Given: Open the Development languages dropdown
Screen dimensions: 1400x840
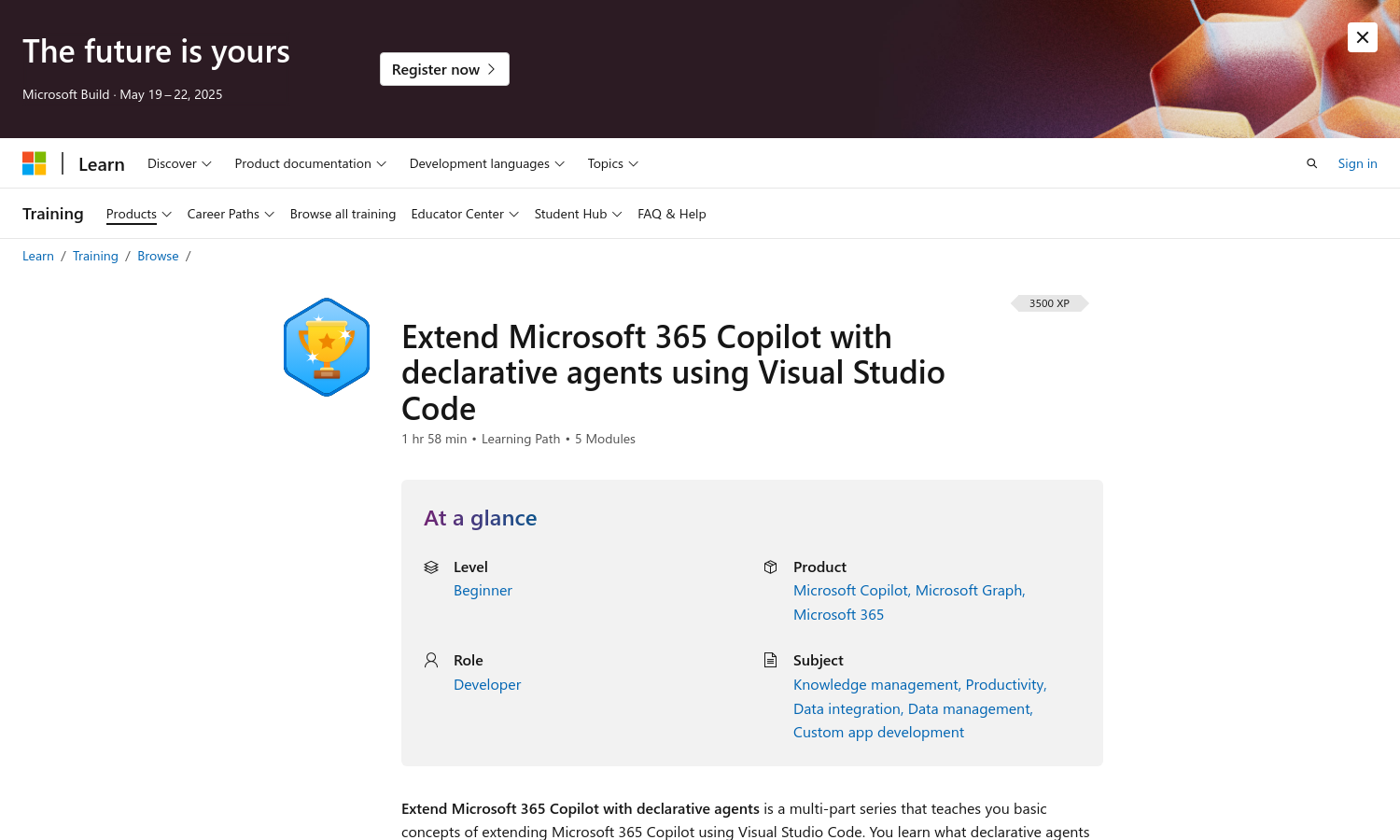Looking at the screenshot, I should (x=486, y=163).
